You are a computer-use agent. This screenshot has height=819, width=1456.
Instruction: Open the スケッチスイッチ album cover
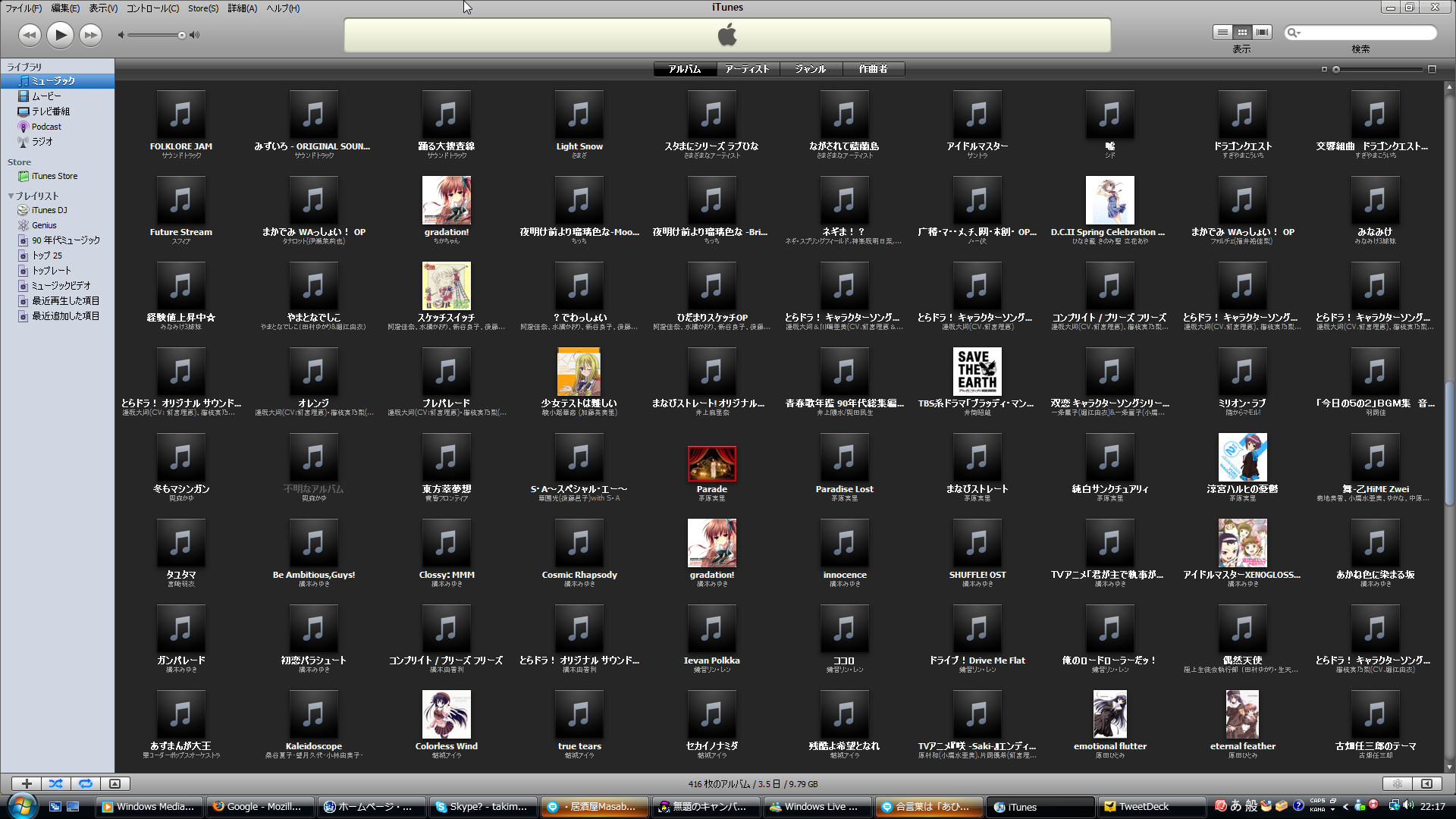coord(446,286)
